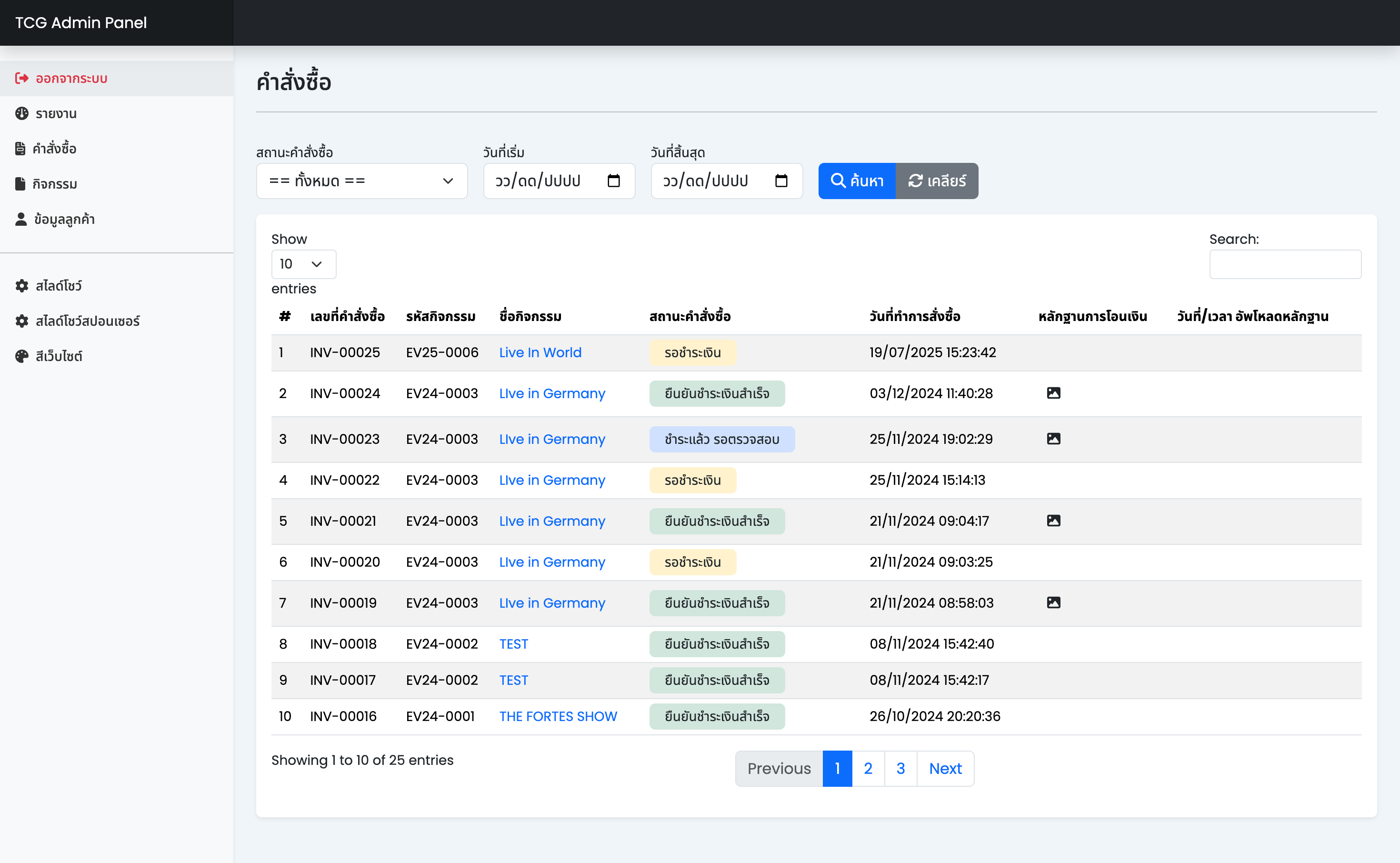View transfer evidence icon for INV-00023

click(1053, 439)
